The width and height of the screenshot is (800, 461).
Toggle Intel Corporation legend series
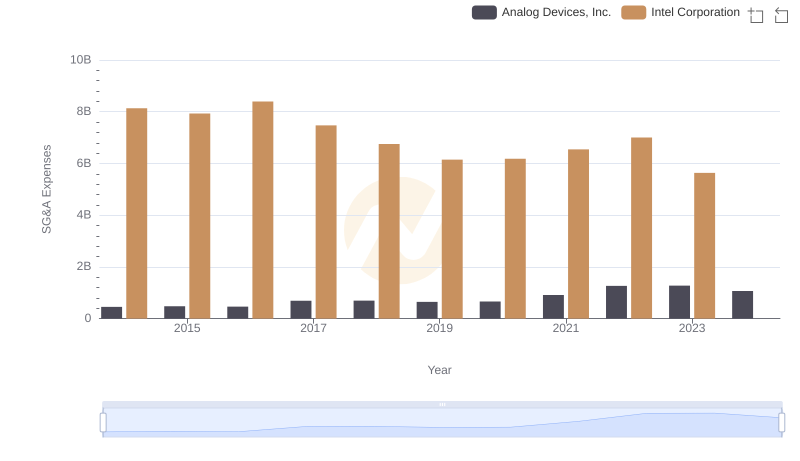click(680, 12)
